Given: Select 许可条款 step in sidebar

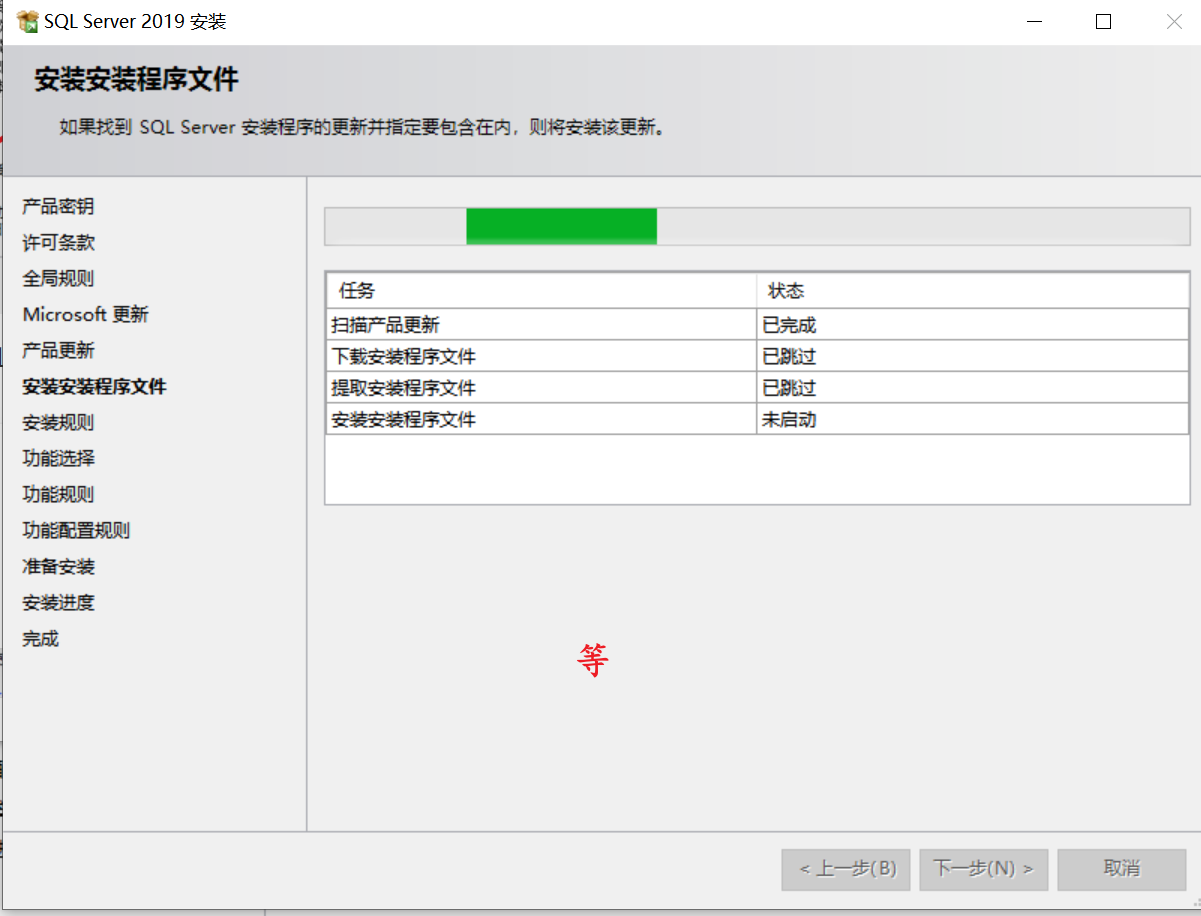Looking at the screenshot, I should tap(58, 243).
